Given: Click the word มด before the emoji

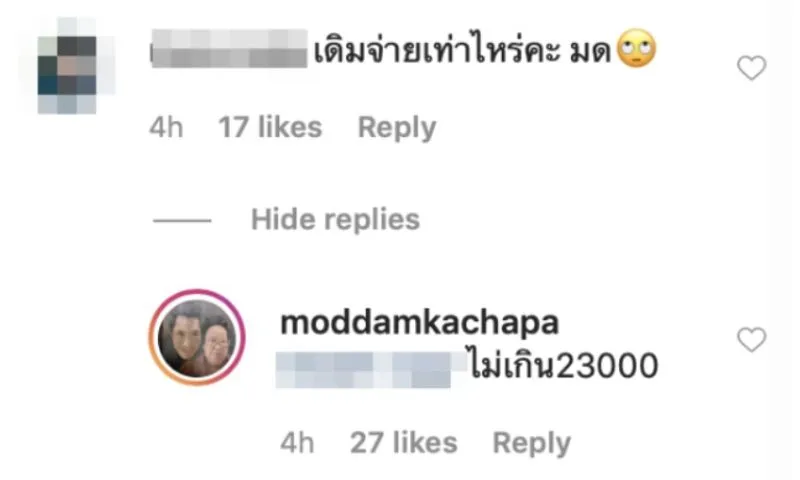Looking at the screenshot, I should point(590,52).
